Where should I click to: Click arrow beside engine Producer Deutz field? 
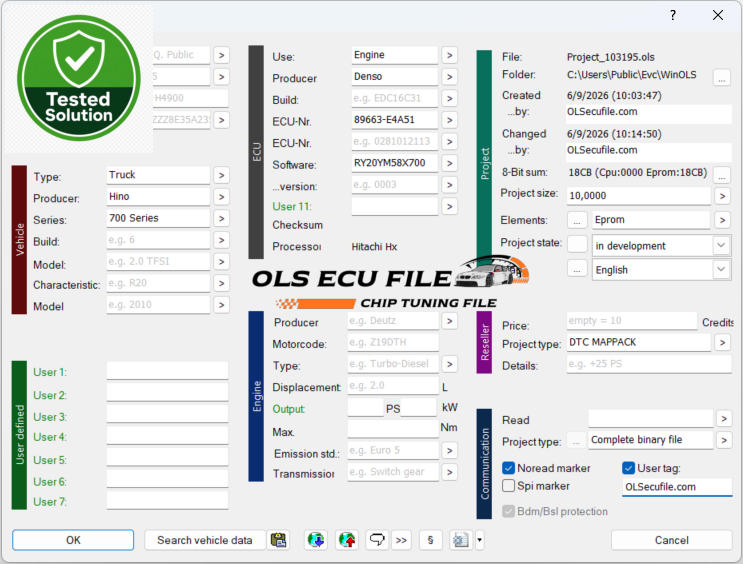tap(449, 321)
